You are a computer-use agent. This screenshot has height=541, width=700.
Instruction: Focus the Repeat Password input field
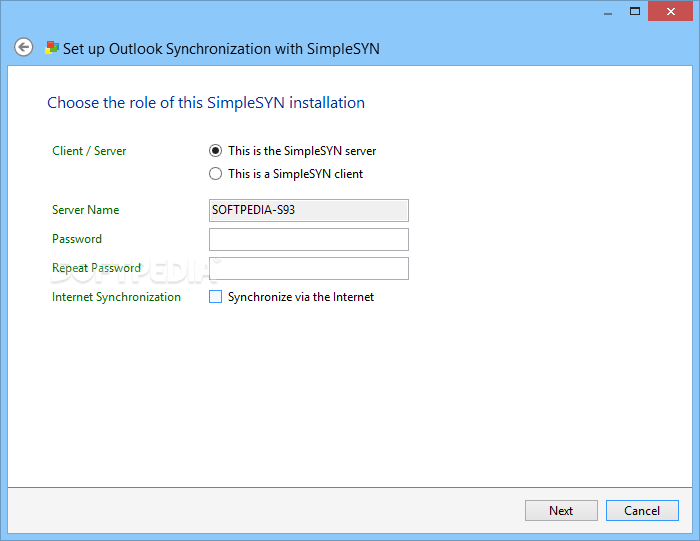pos(308,268)
